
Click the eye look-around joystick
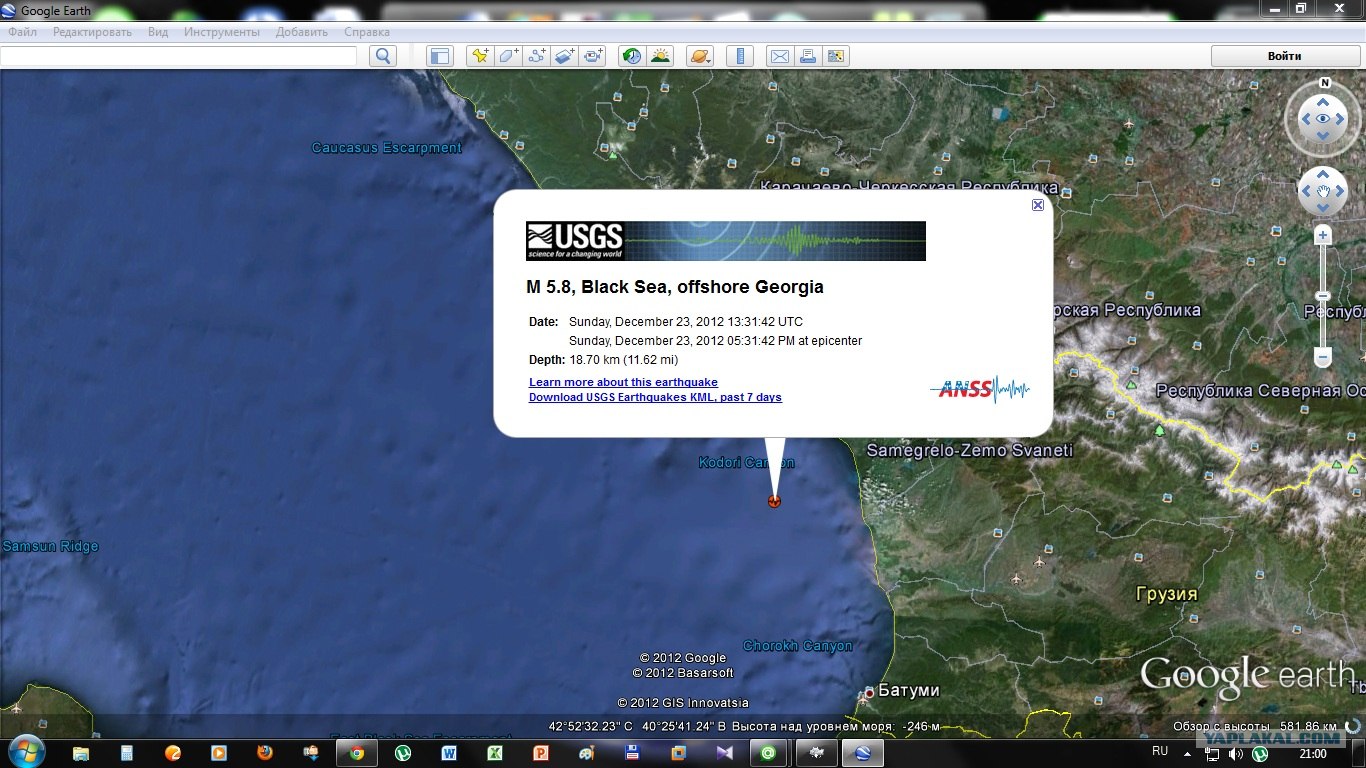coord(1323,119)
